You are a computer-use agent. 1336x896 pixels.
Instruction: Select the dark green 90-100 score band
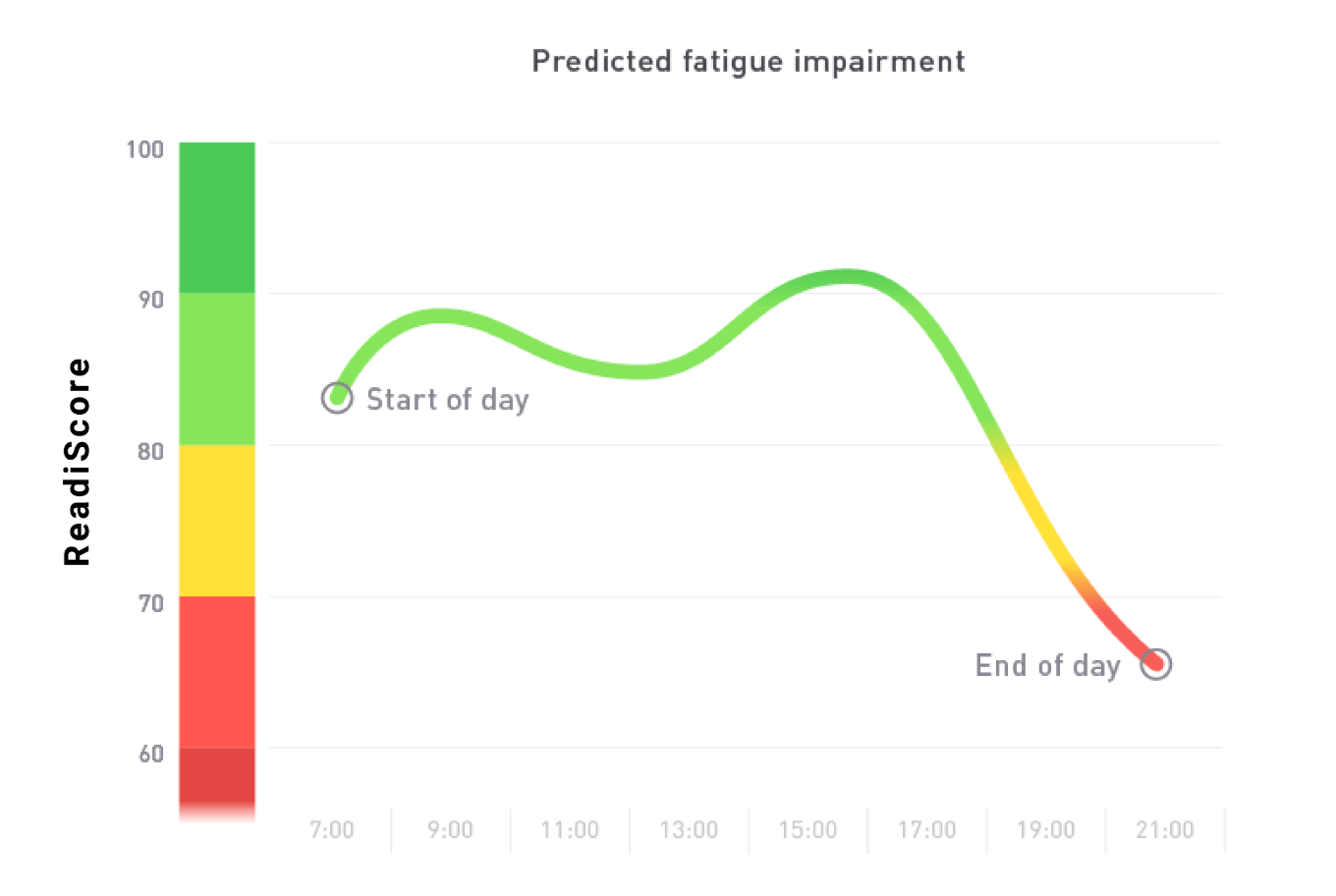point(217,217)
